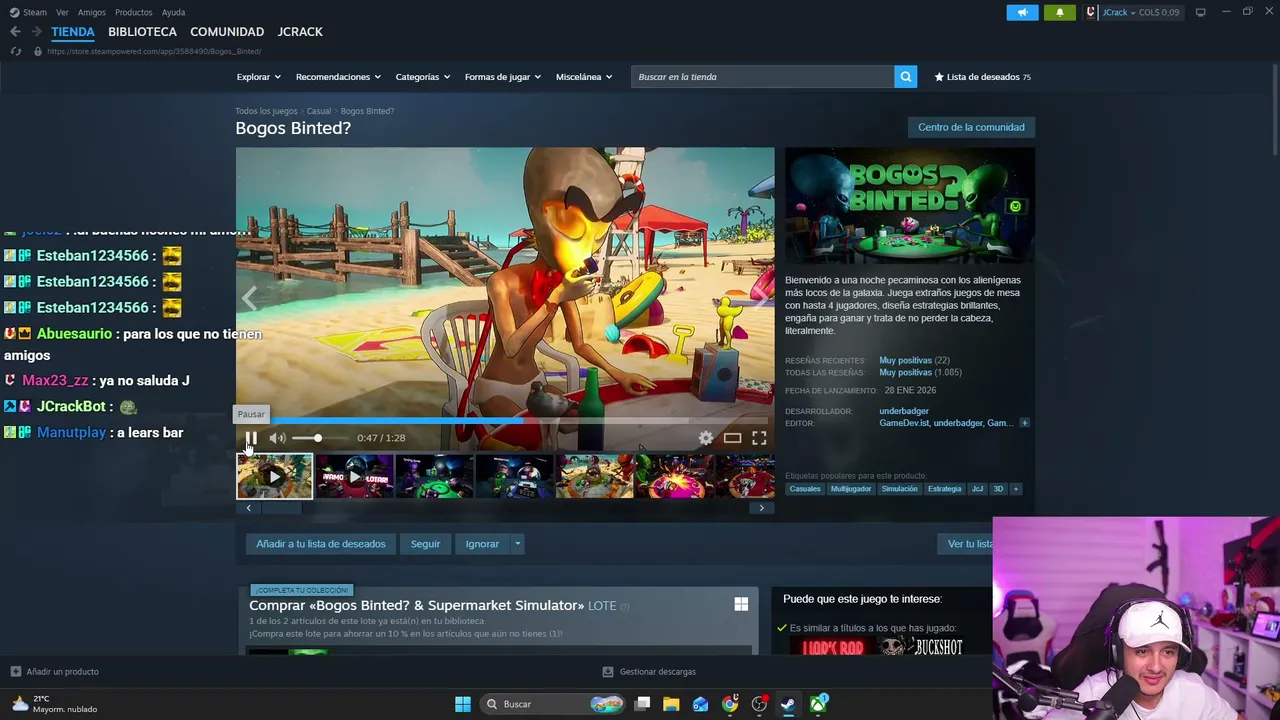The image size is (1280, 720).
Task: Open Gestionar descargas download manager
Action: pyautogui.click(x=649, y=672)
